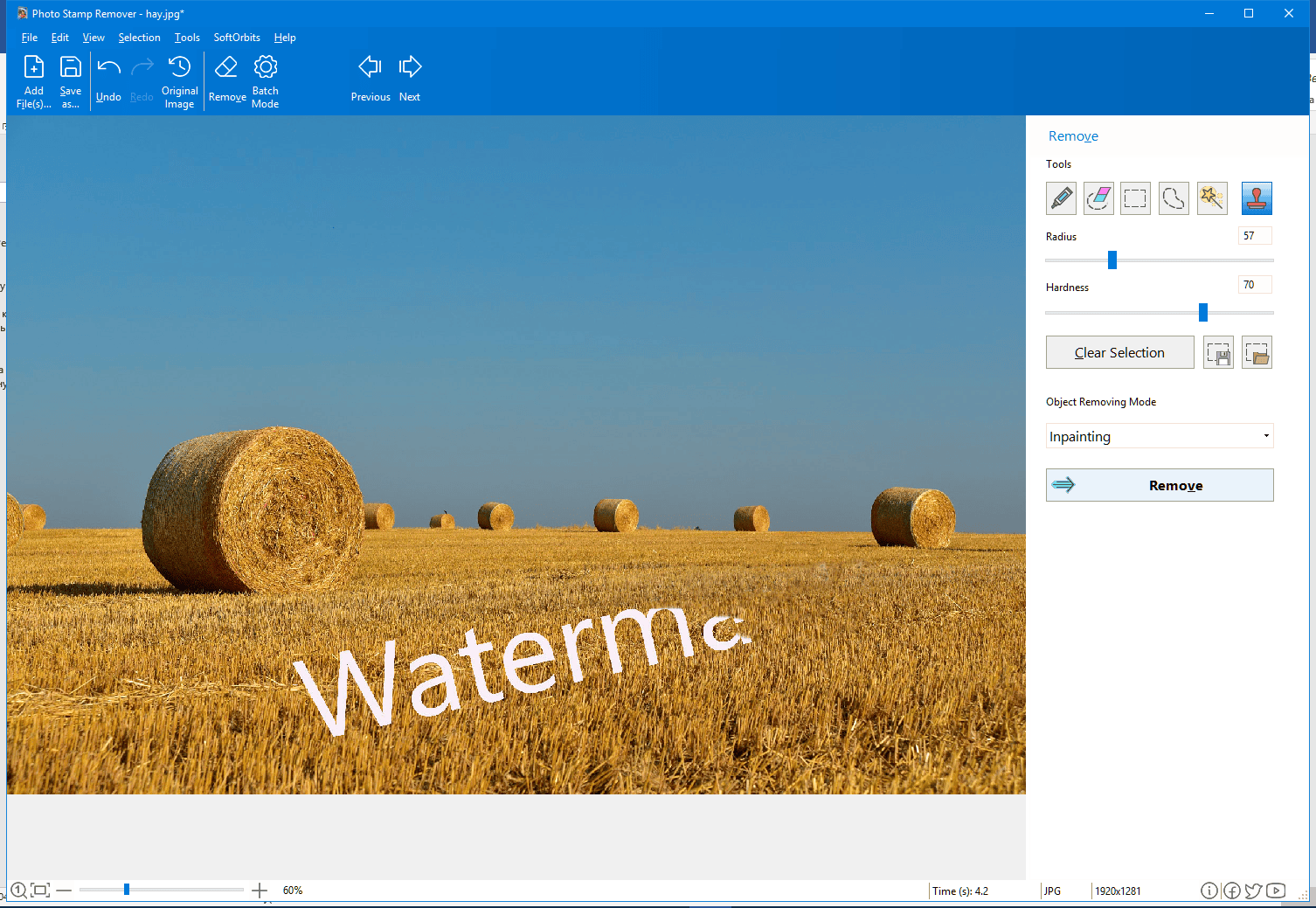Open the Tools menu

pos(187,38)
